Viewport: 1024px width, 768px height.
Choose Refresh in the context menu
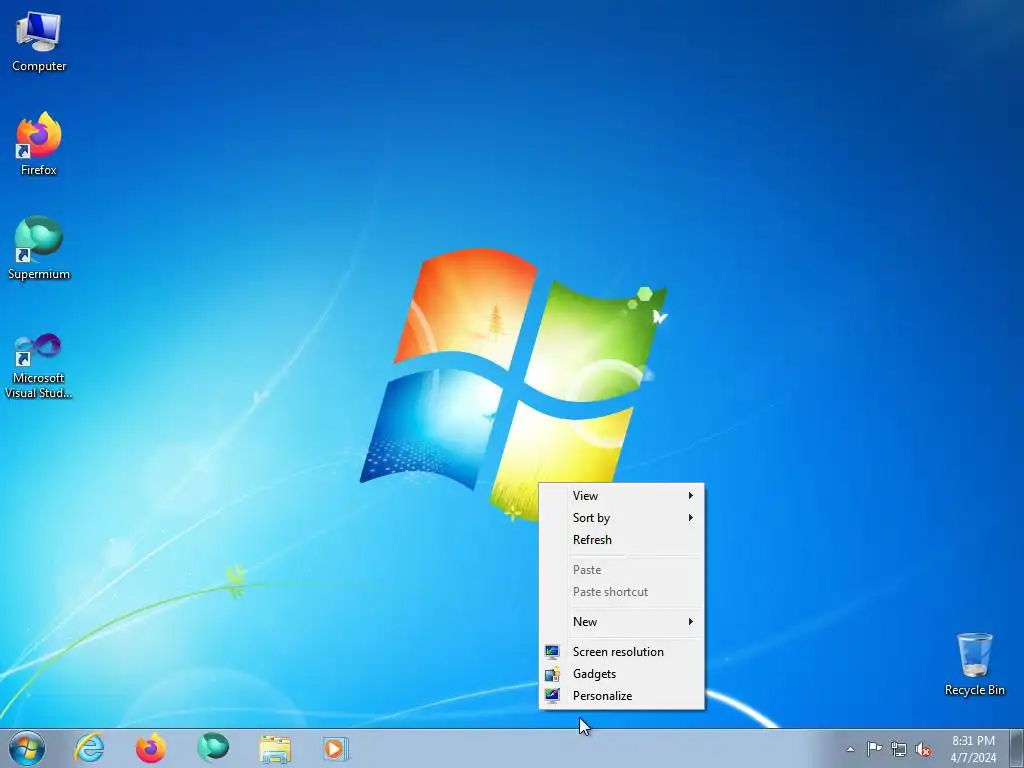pos(622,540)
